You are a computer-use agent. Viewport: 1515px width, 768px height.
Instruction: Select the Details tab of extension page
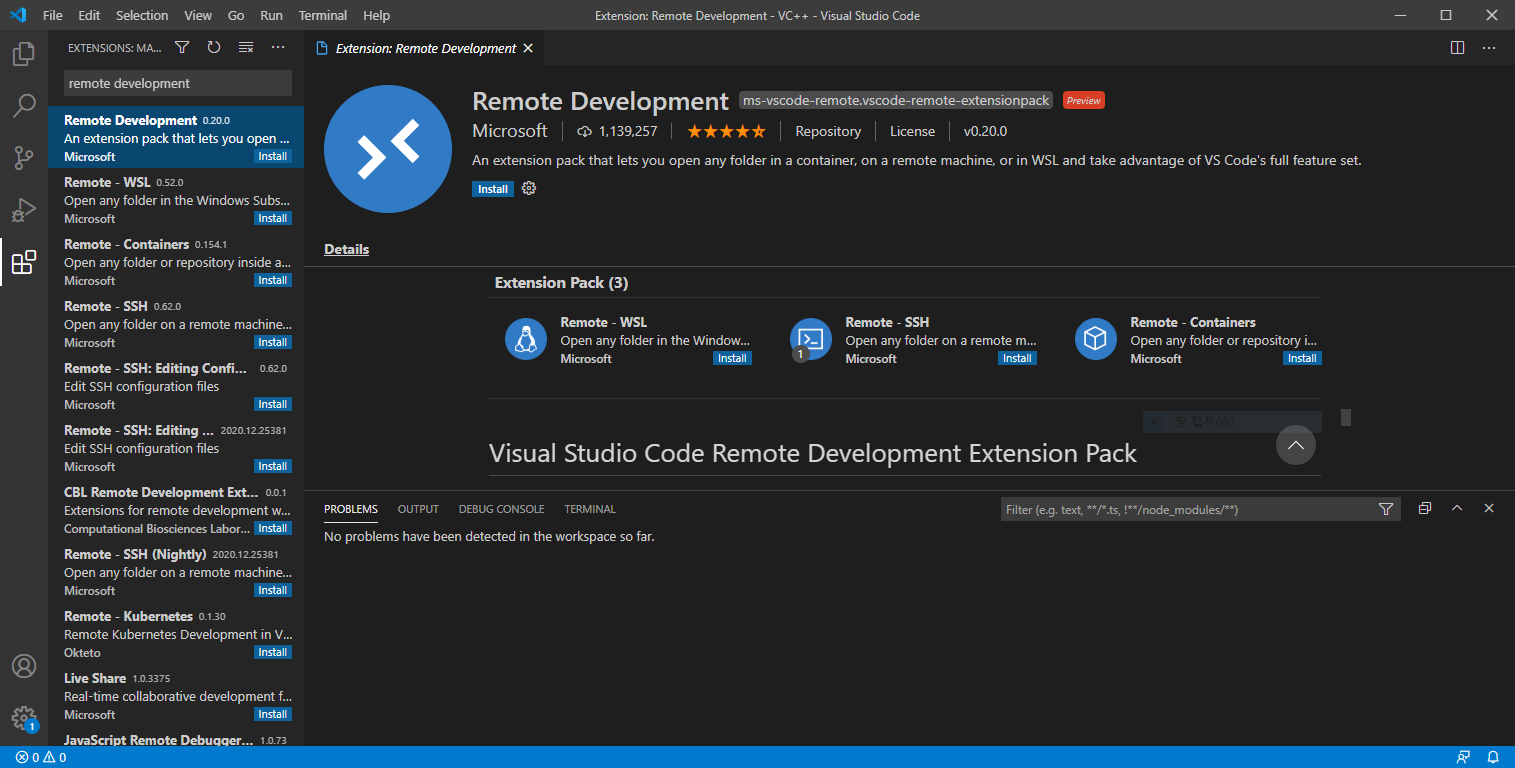(x=347, y=249)
